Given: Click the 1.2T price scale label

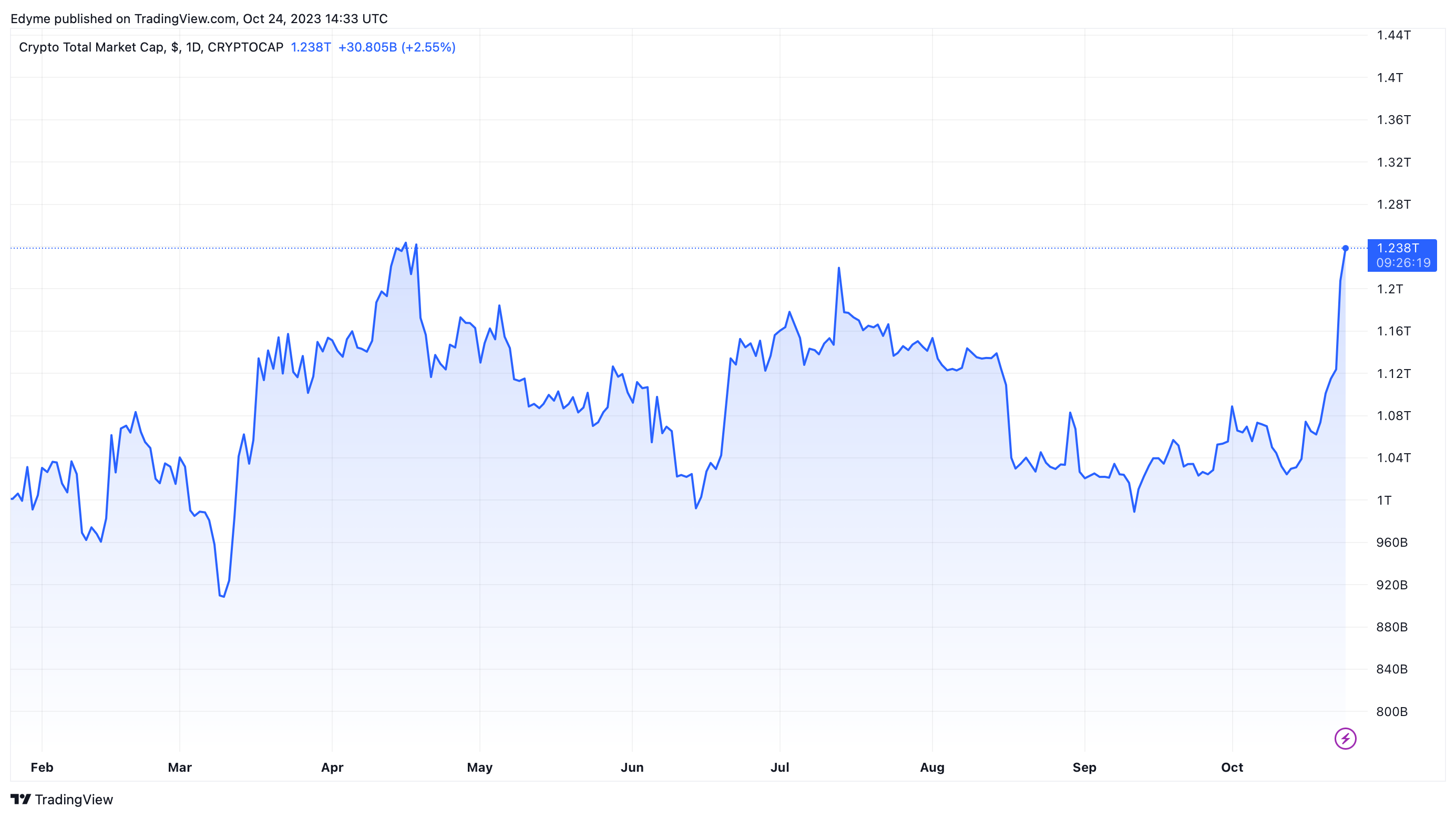Looking at the screenshot, I should tap(1389, 289).
